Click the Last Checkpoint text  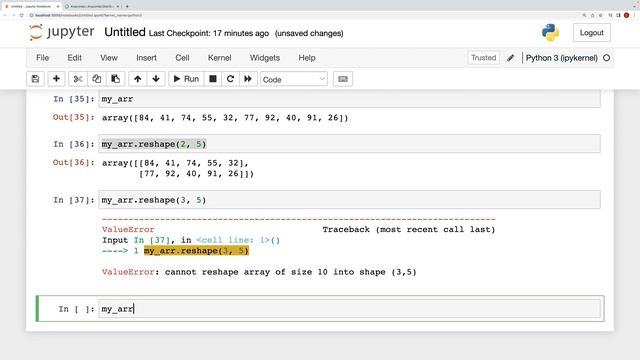coord(209,33)
